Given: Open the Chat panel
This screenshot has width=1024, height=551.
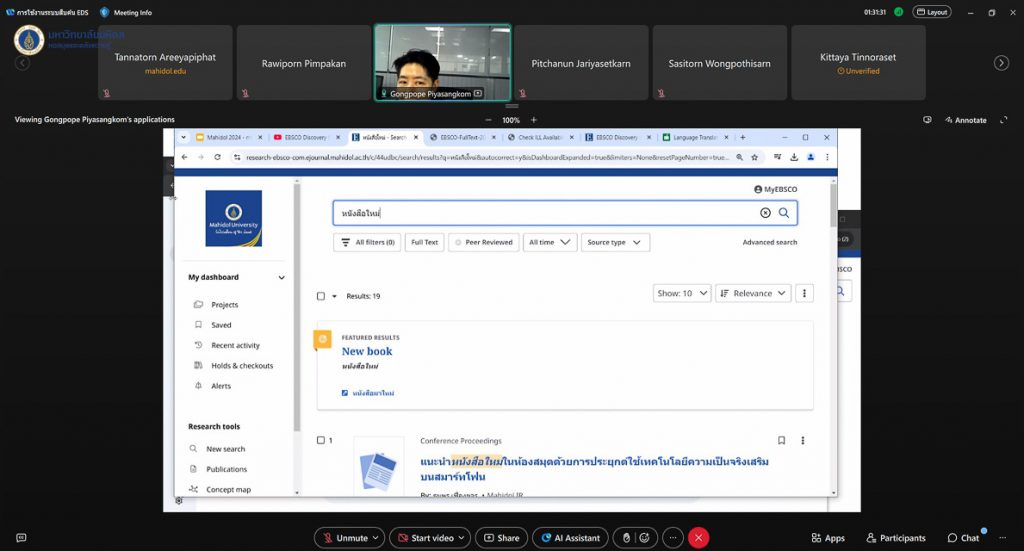Looking at the screenshot, I should tap(963, 538).
